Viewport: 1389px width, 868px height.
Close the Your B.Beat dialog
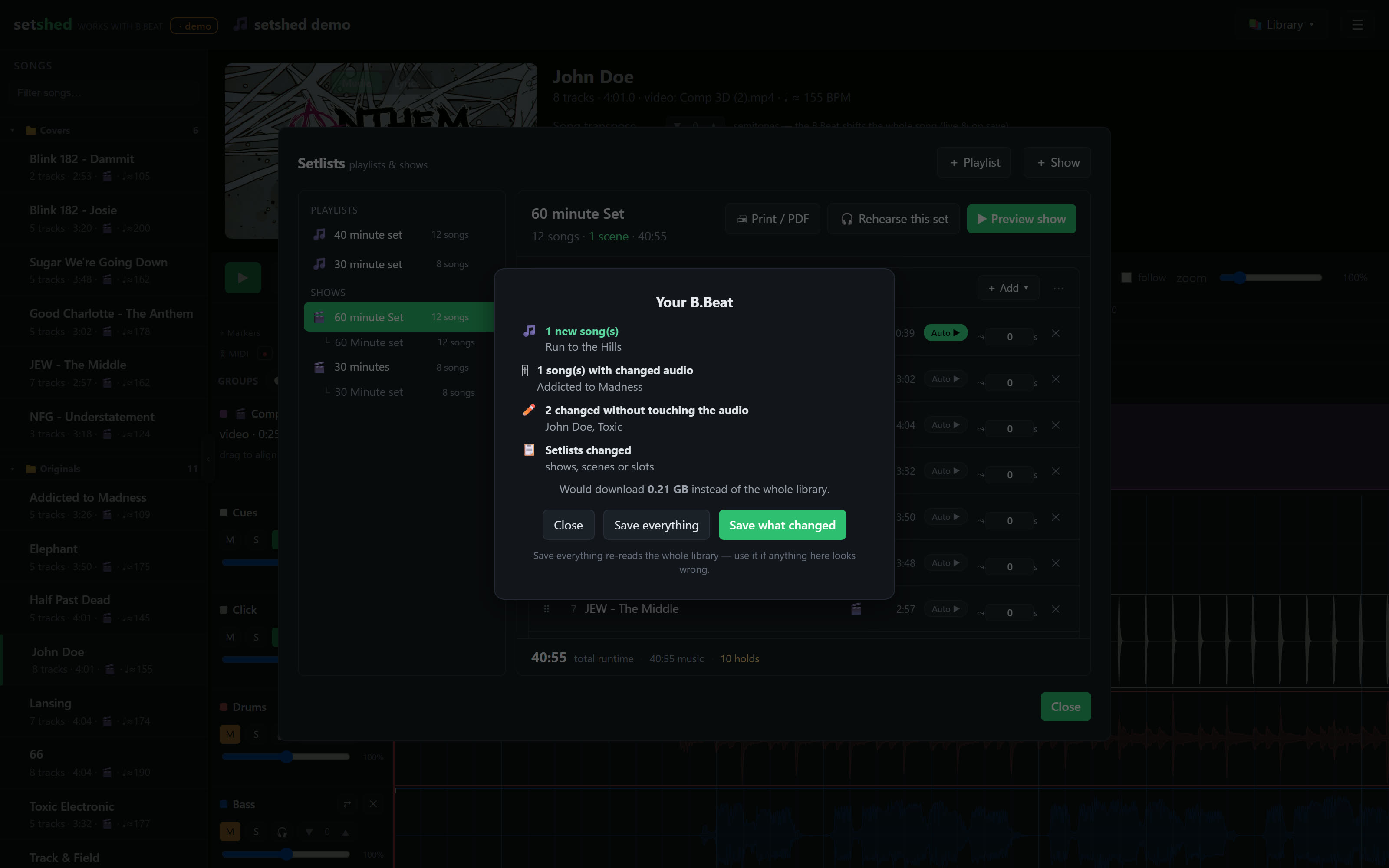[568, 525]
